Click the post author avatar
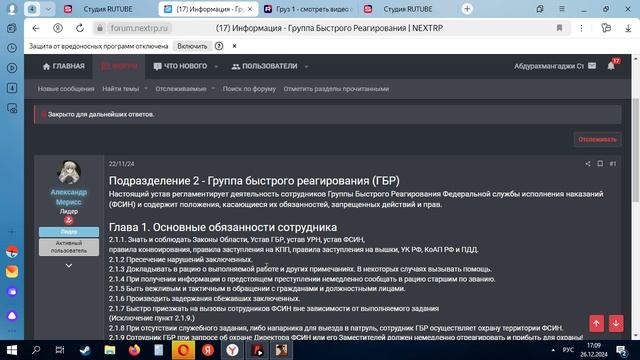640x360 pixels. pos(69,172)
